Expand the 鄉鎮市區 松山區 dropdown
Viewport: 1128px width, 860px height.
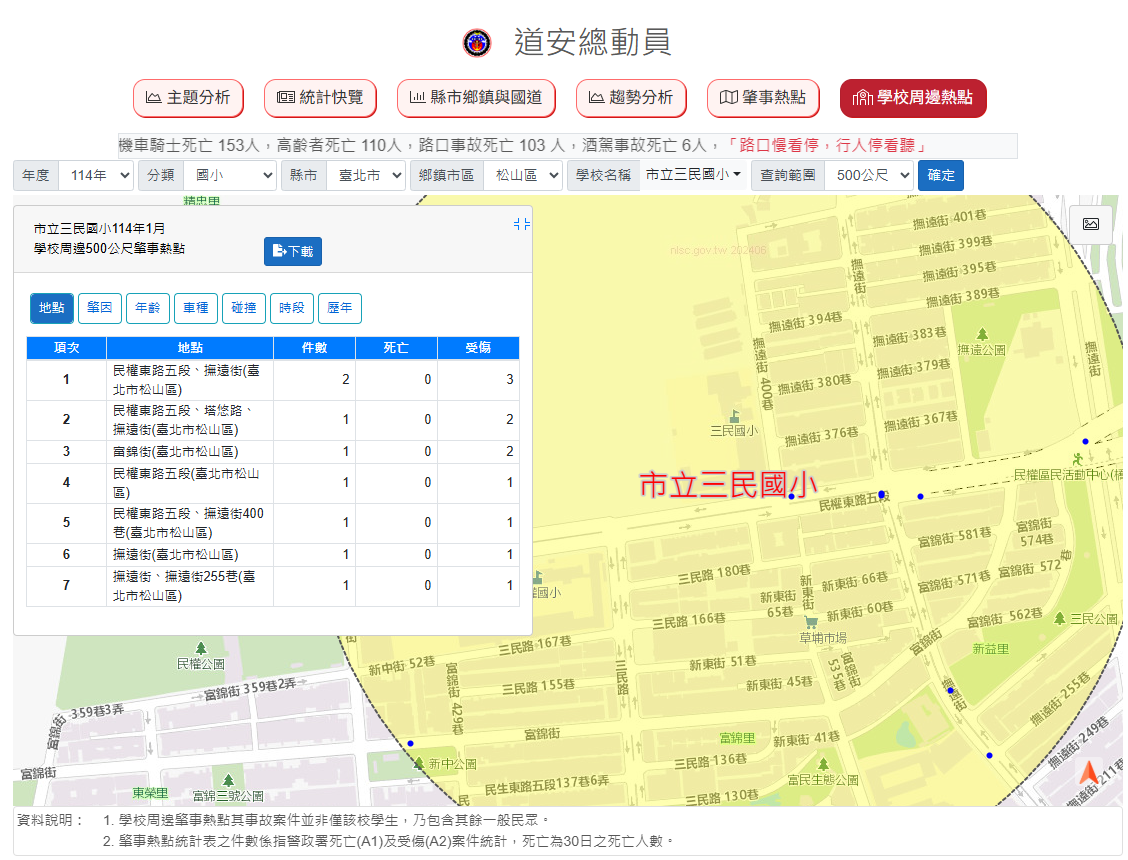click(x=523, y=175)
